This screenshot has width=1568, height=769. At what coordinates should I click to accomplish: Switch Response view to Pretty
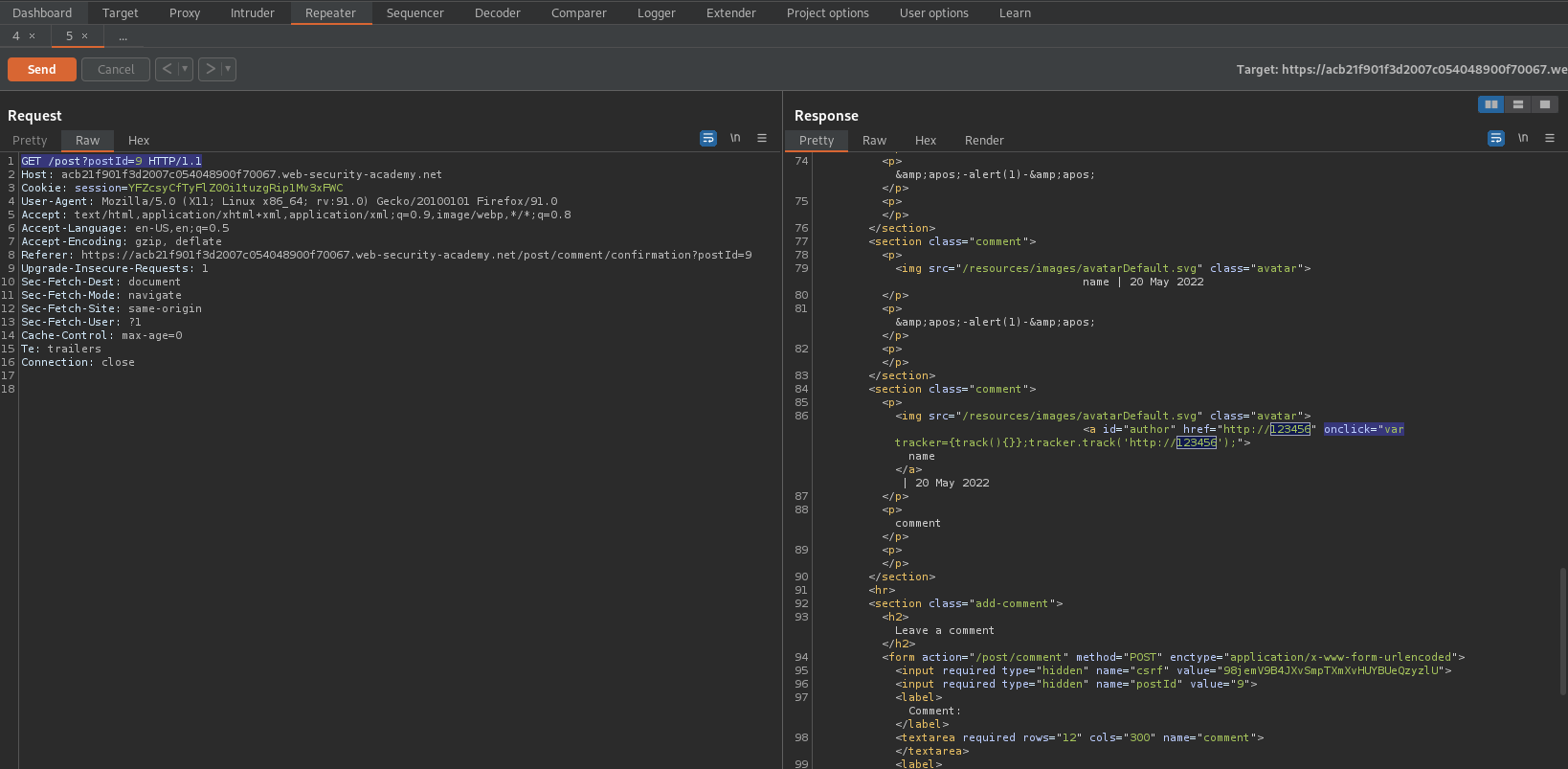(817, 140)
